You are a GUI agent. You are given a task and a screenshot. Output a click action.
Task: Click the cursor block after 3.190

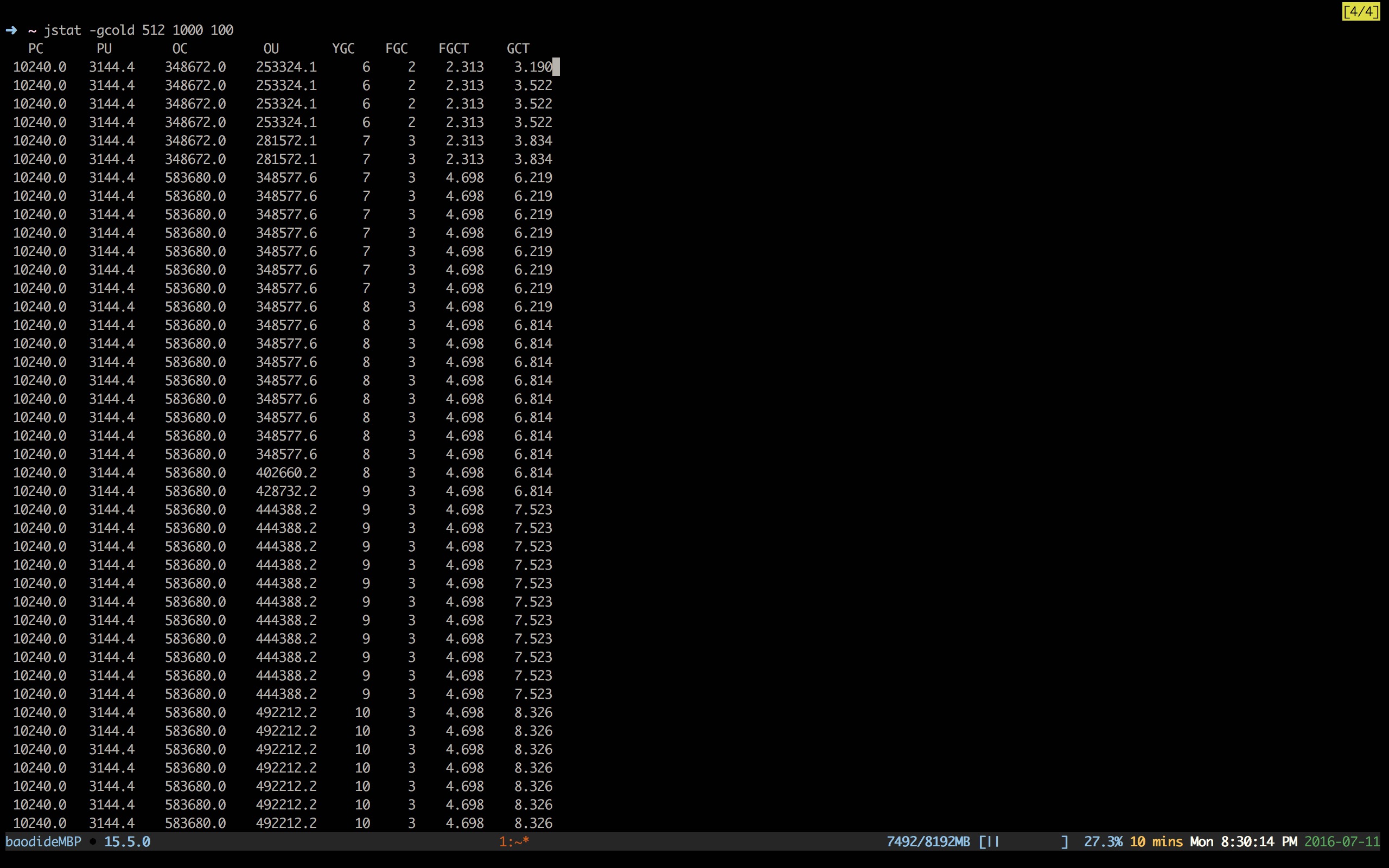click(556, 67)
